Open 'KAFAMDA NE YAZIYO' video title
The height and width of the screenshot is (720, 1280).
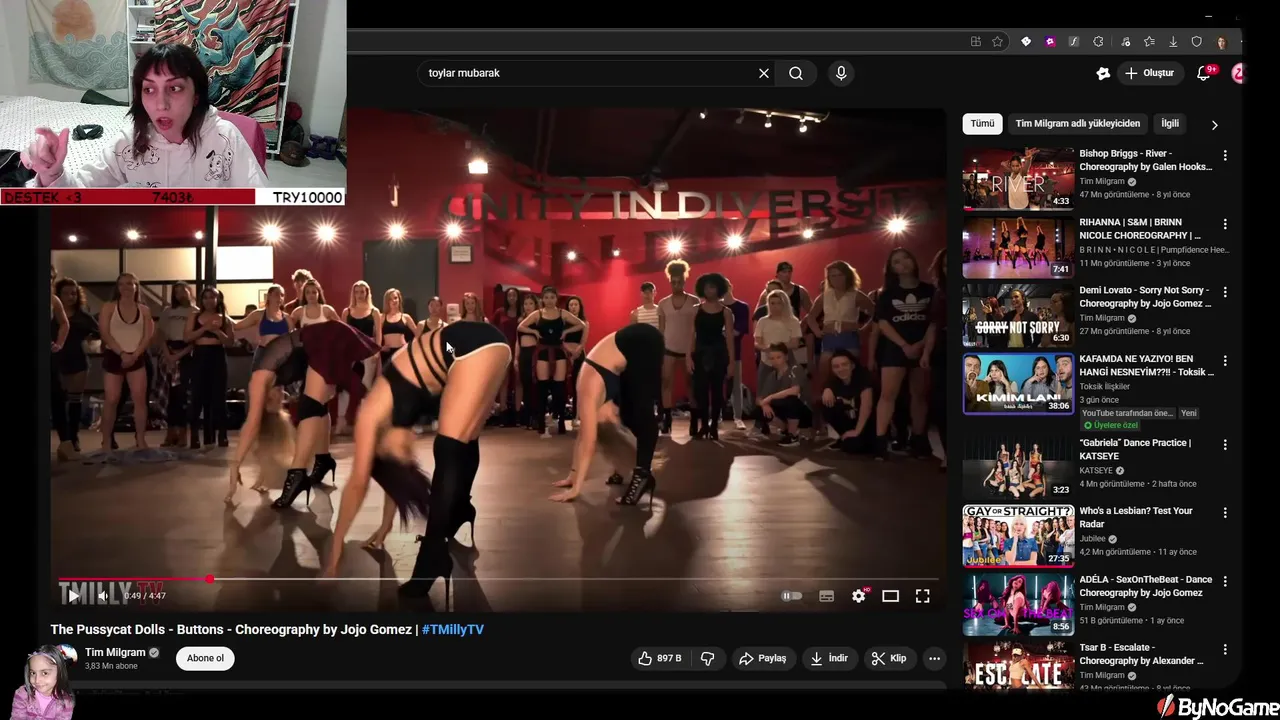(x=1146, y=365)
